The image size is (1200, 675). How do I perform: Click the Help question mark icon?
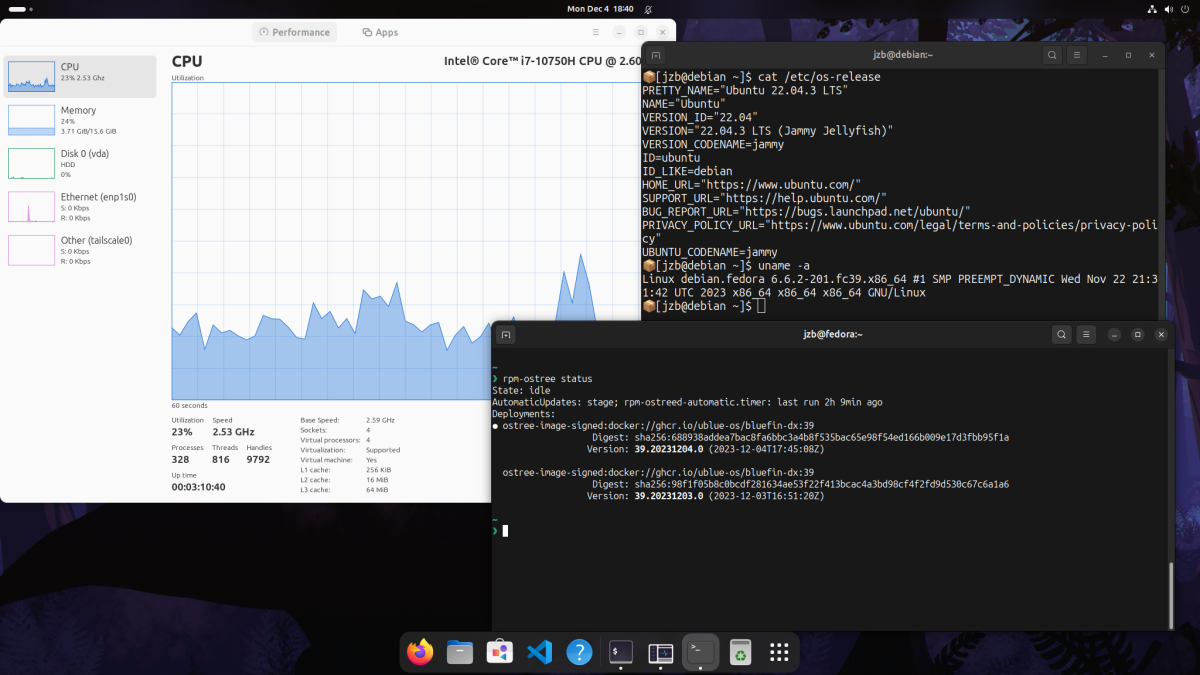[x=579, y=652]
